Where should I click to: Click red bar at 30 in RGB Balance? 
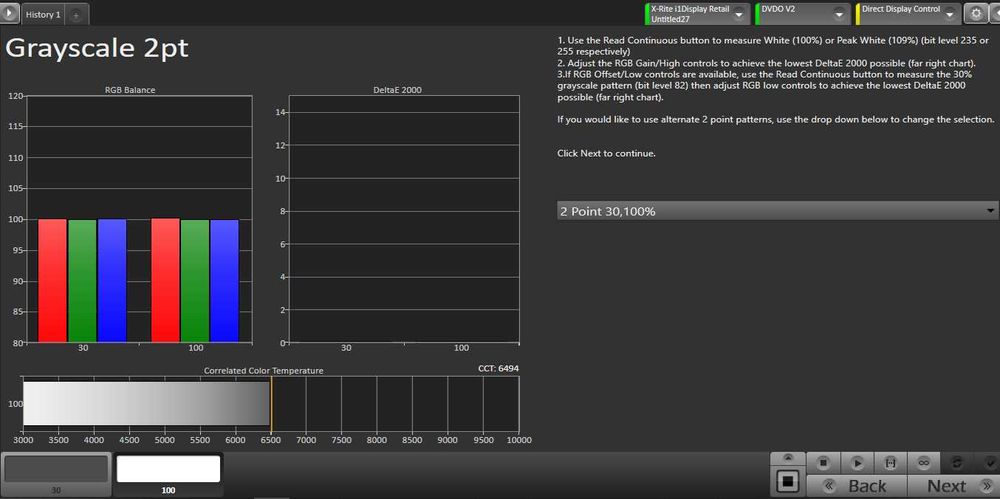52,281
